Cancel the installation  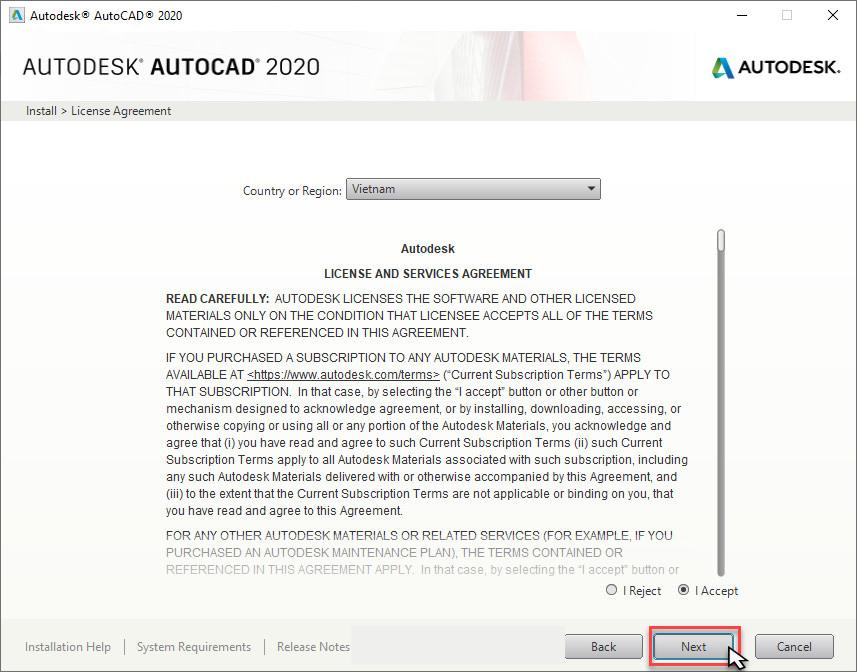point(794,646)
